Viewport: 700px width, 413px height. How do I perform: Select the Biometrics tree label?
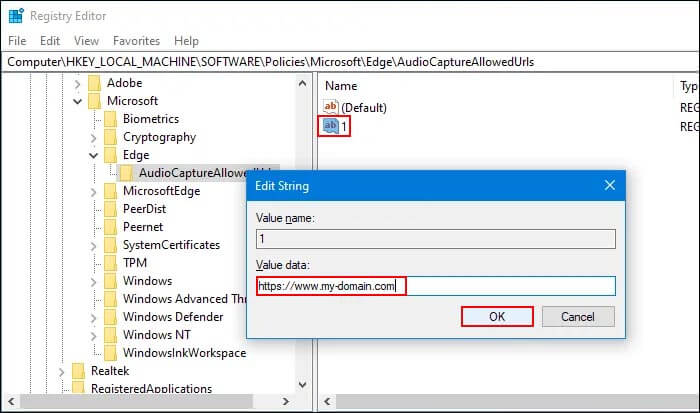(x=151, y=119)
